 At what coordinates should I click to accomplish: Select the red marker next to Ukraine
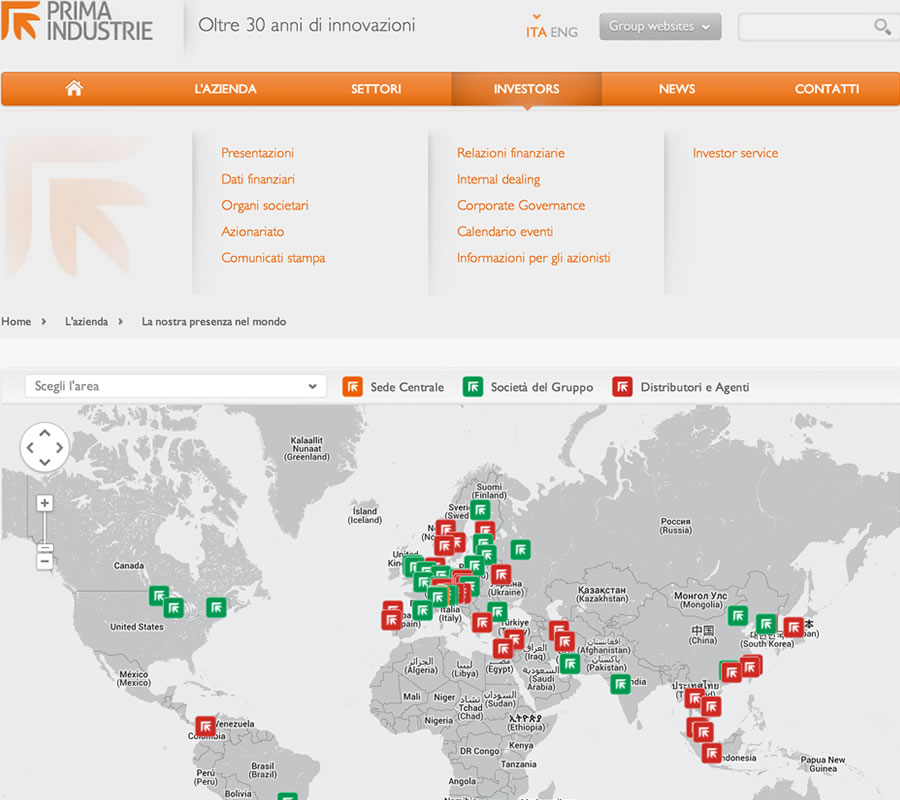click(501, 574)
